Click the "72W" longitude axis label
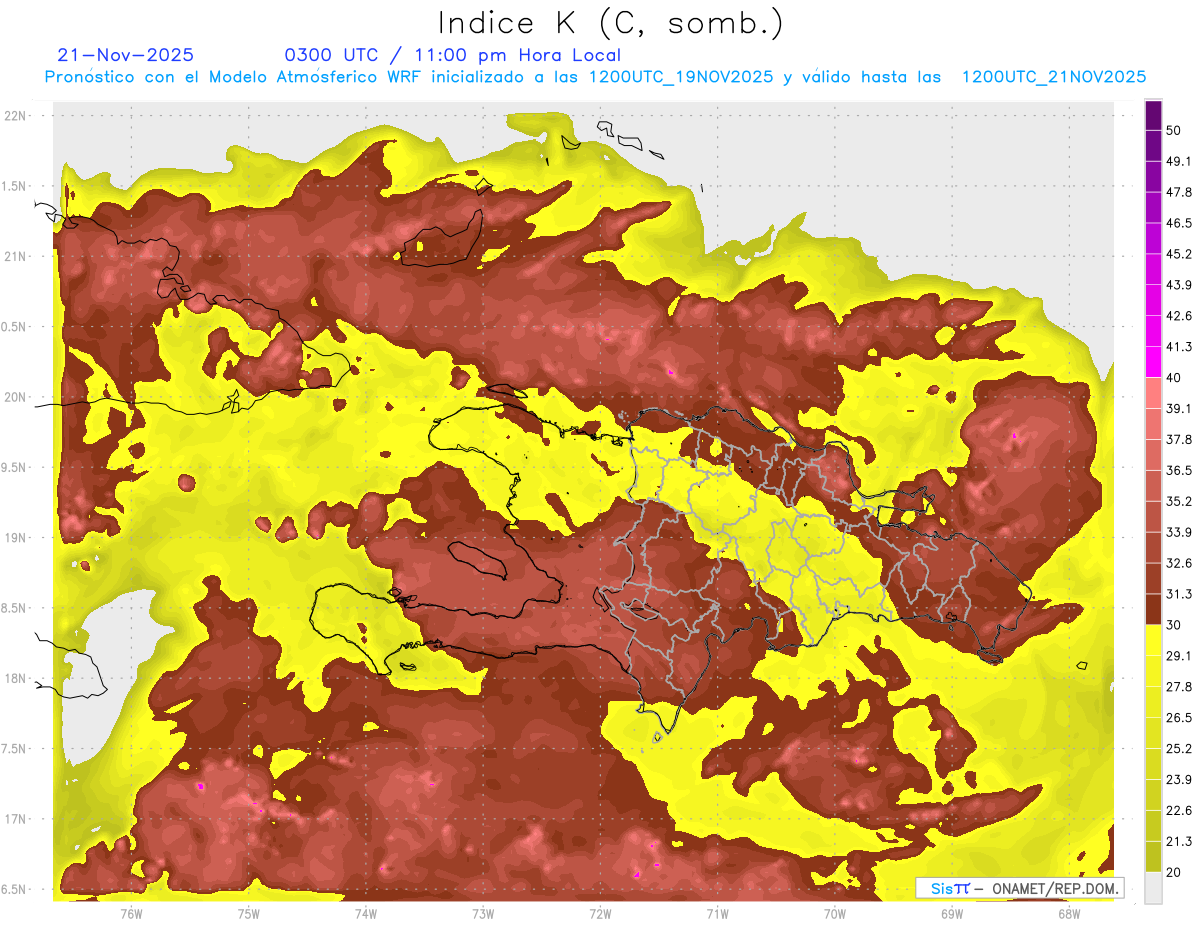 [x=600, y=913]
